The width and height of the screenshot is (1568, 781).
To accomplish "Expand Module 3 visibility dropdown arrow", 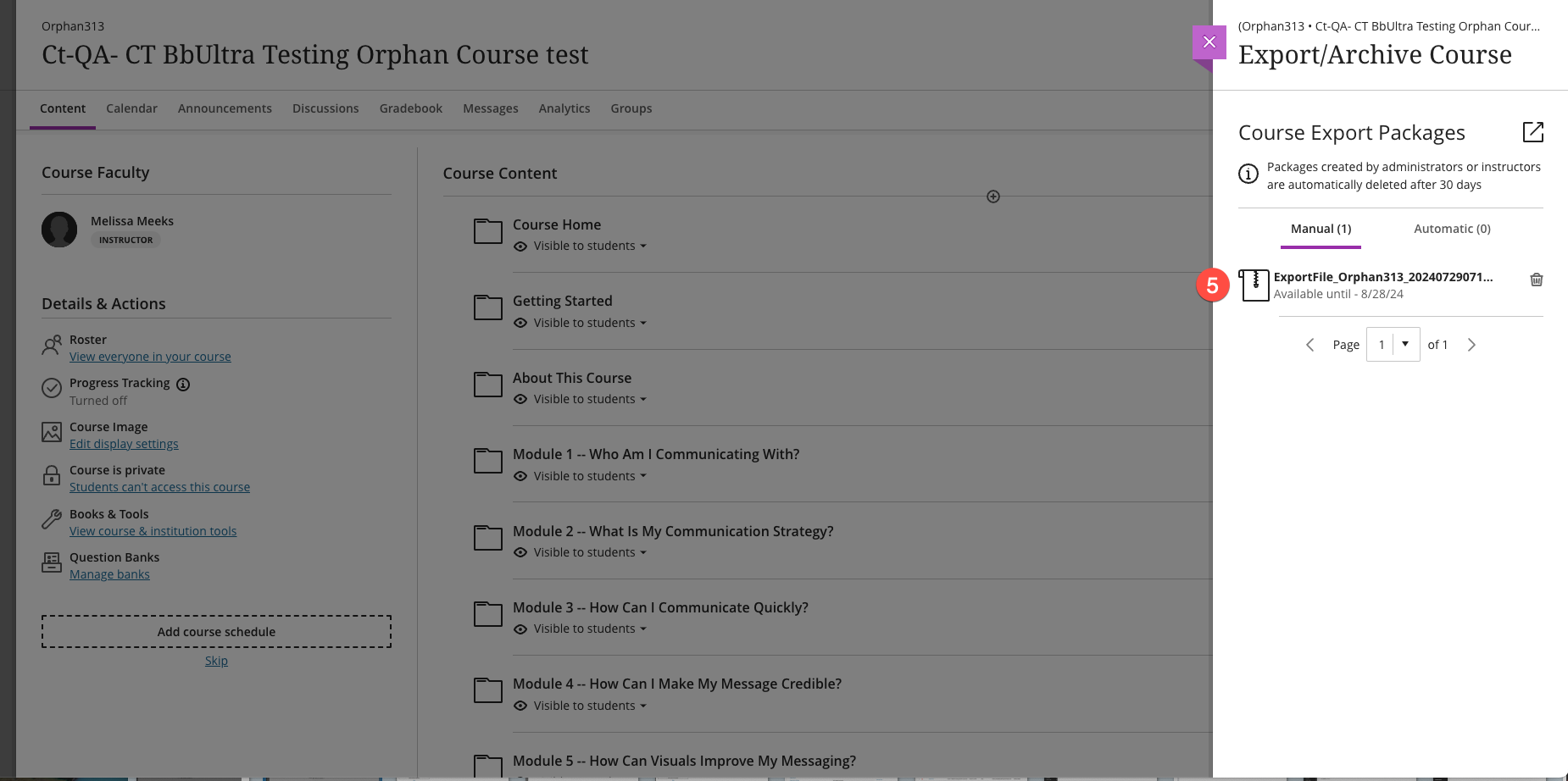I will click(643, 629).
